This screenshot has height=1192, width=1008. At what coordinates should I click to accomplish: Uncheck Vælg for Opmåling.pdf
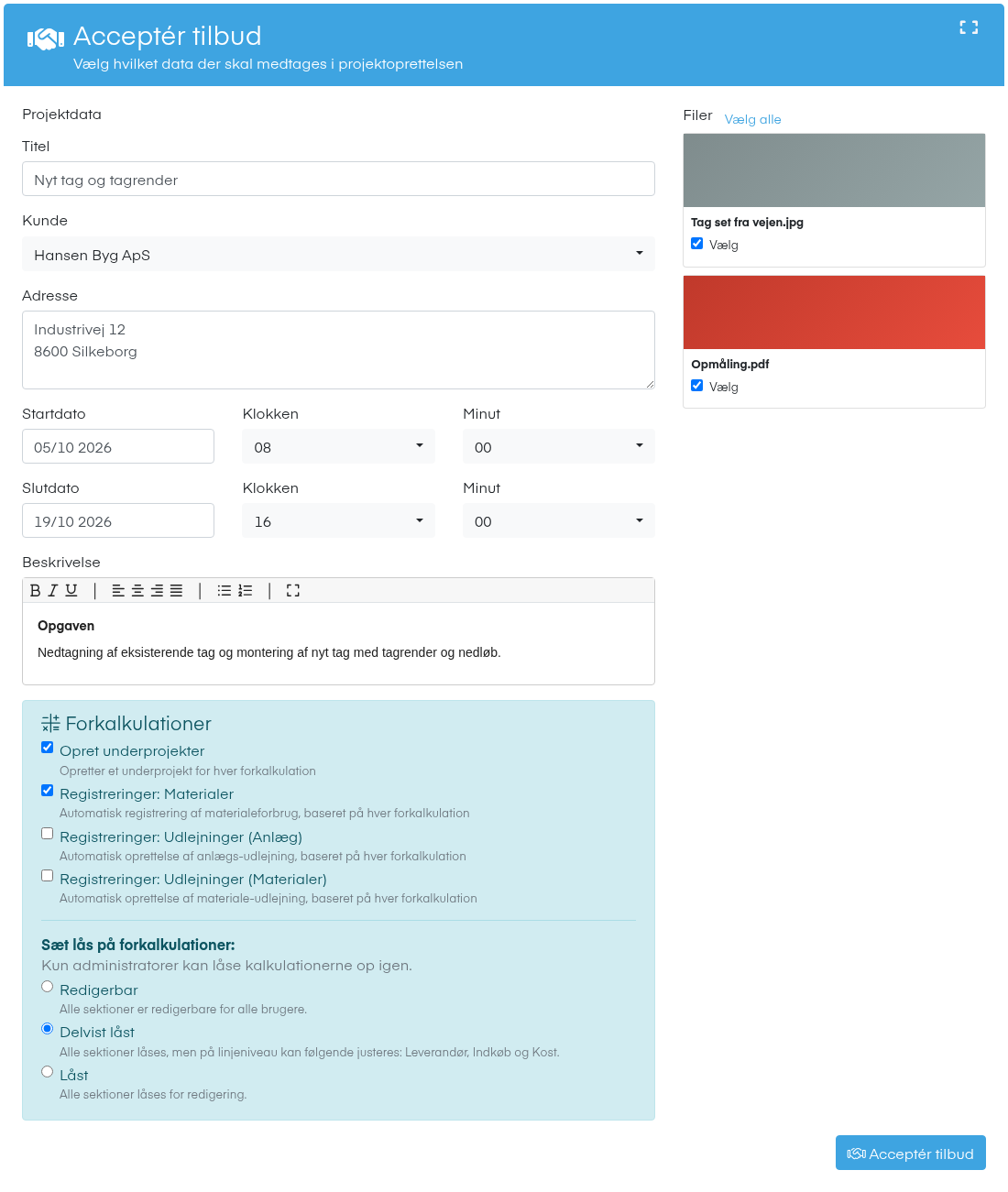(697, 386)
